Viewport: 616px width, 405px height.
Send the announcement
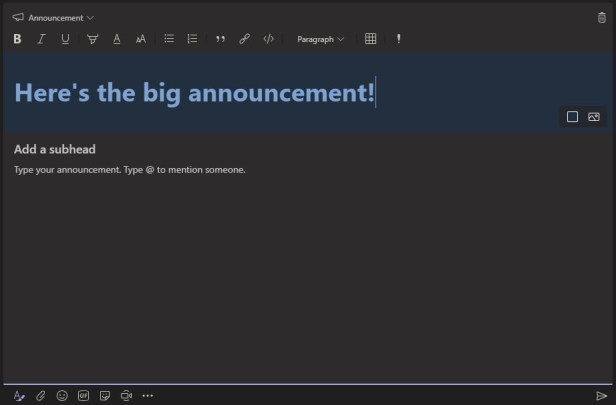coord(601,396)
